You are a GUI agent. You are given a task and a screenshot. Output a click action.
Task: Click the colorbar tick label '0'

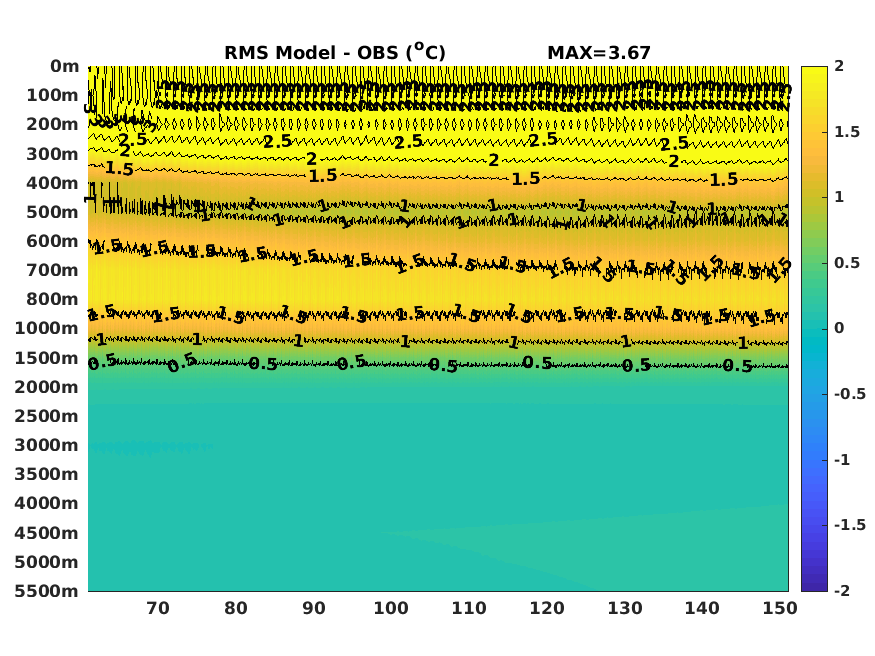(x=839, y=329)
